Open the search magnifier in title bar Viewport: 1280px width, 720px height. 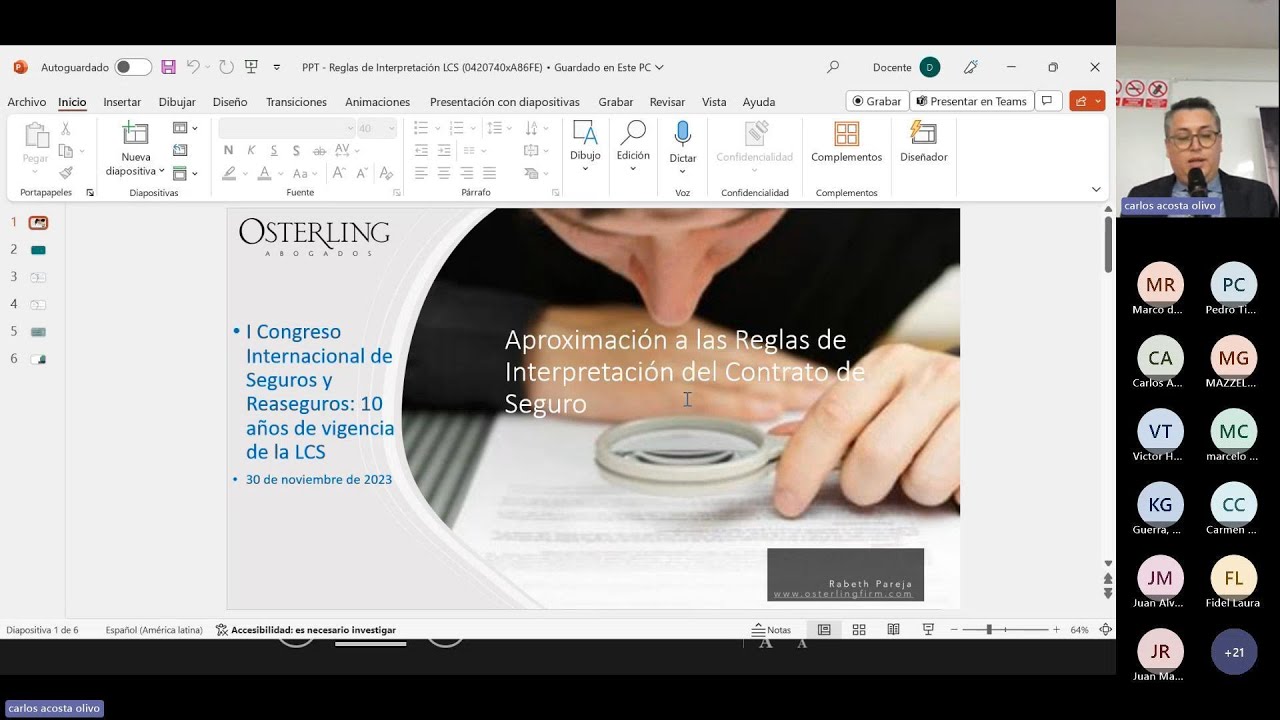click(x=833, y=67)
